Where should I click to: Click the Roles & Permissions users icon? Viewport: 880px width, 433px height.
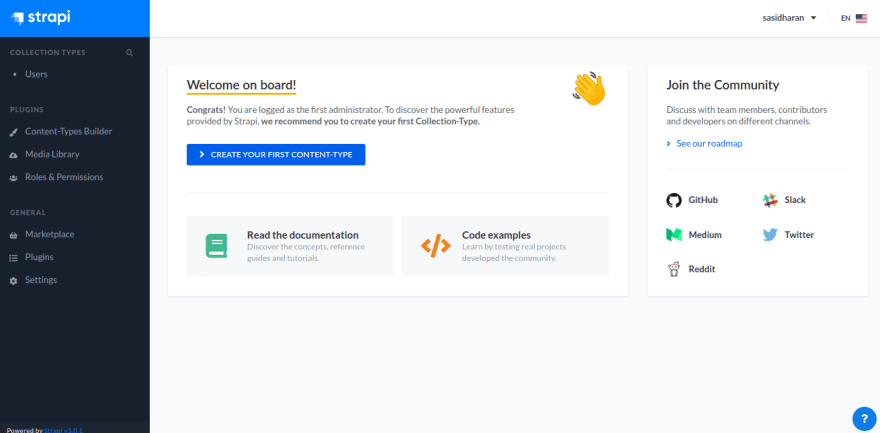tap(13, 178)
